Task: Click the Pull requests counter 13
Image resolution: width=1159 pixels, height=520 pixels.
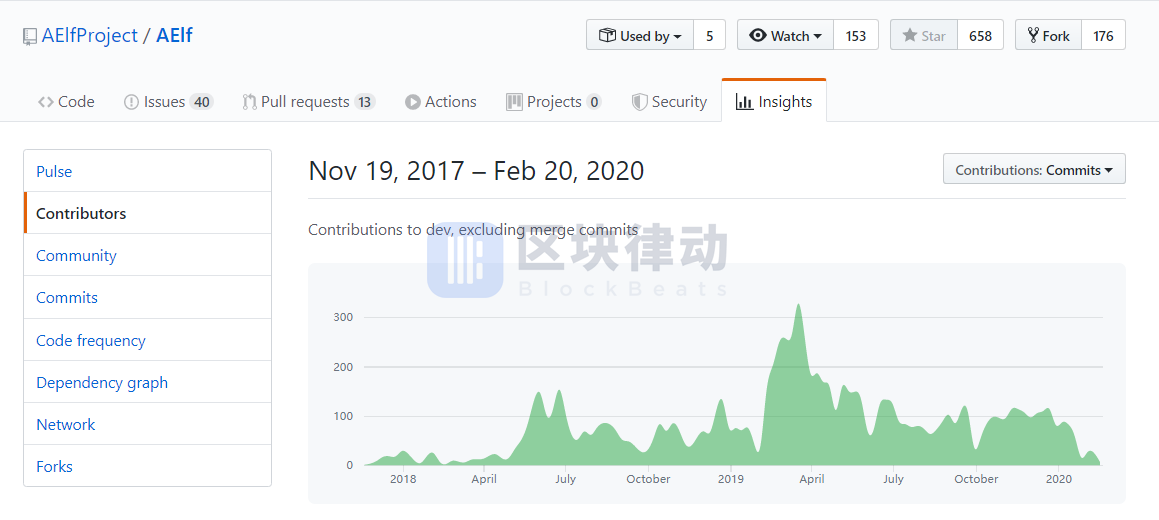Action: coord(364,102)
